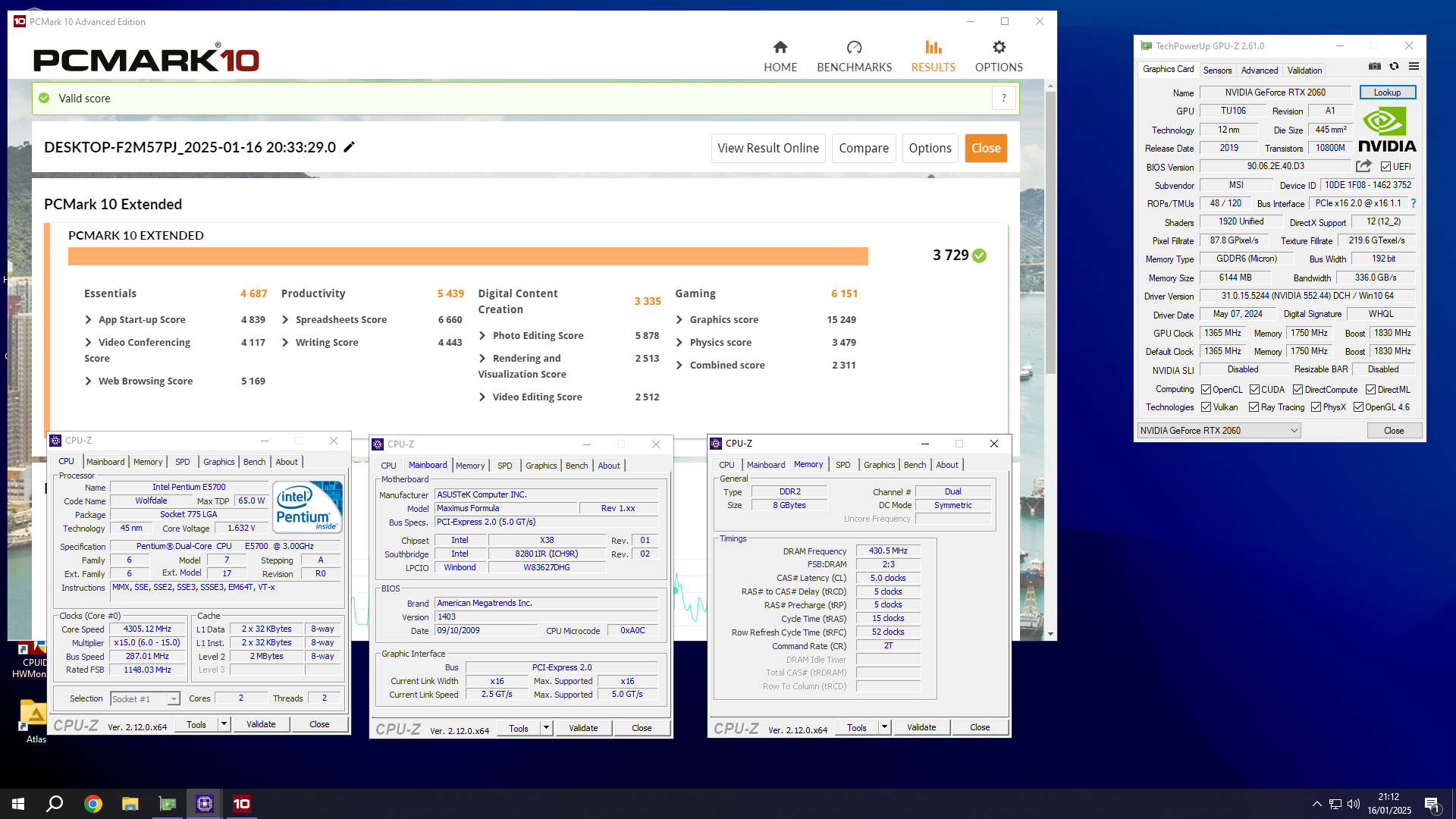Click View Result Online button
Viewport: 1456px width, 819px height.
coord(768,148)
